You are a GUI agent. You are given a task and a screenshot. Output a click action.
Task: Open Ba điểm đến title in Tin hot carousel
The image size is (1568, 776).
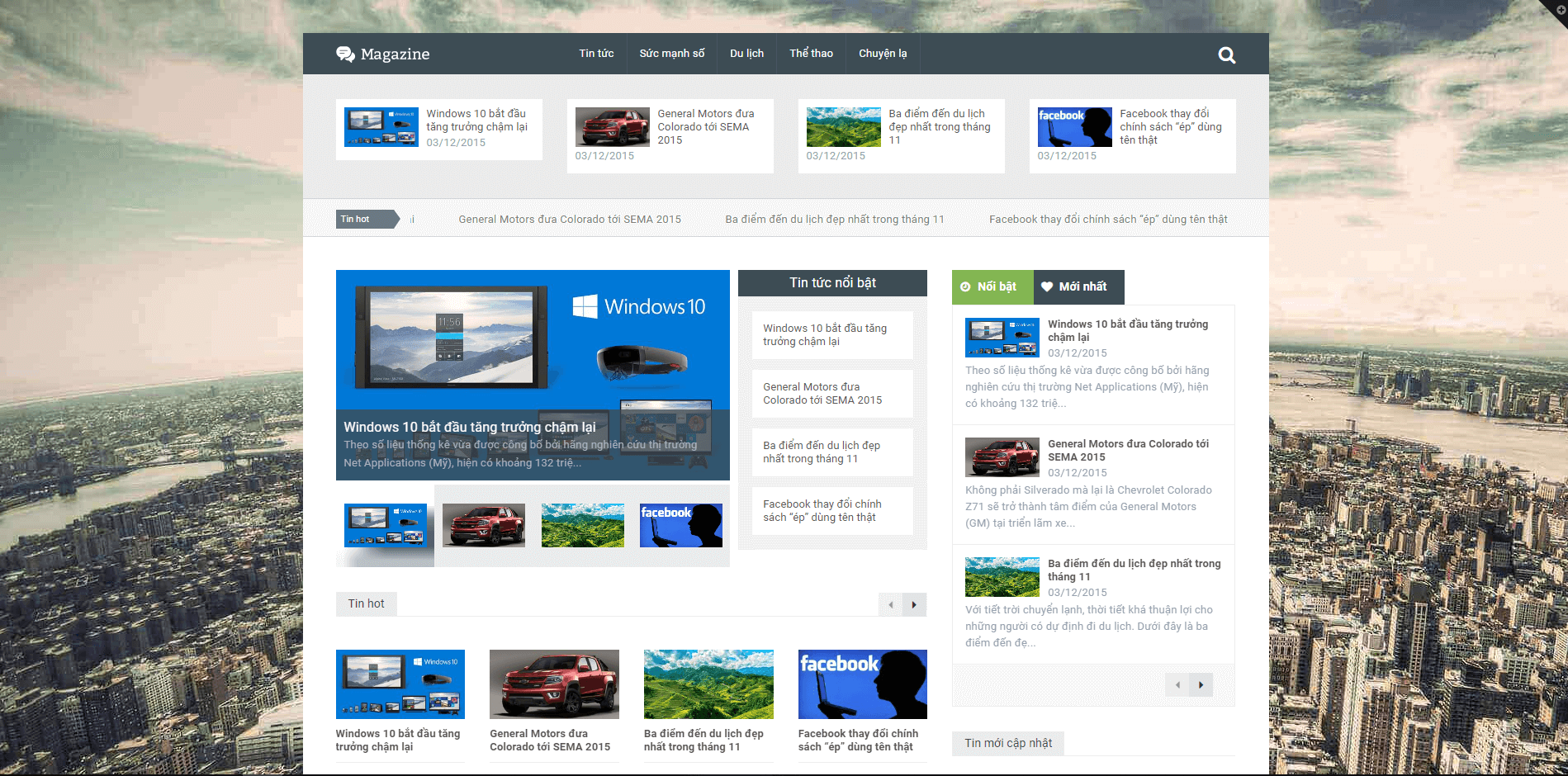[x=703, y=741]
